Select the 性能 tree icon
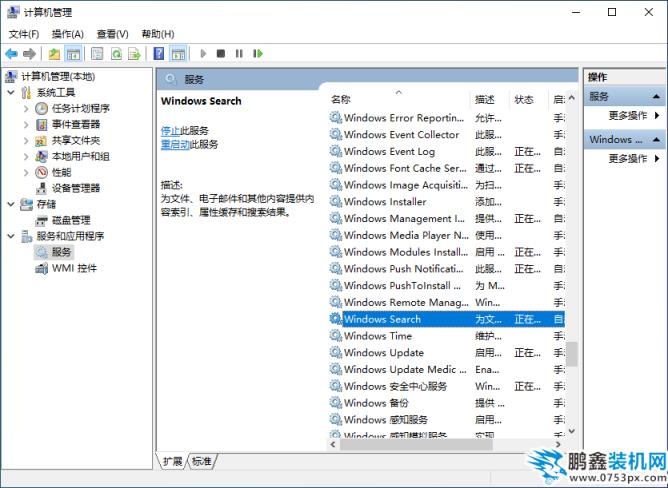The width and height of the screenshot is (668, 488). click(x=41, y=172)
